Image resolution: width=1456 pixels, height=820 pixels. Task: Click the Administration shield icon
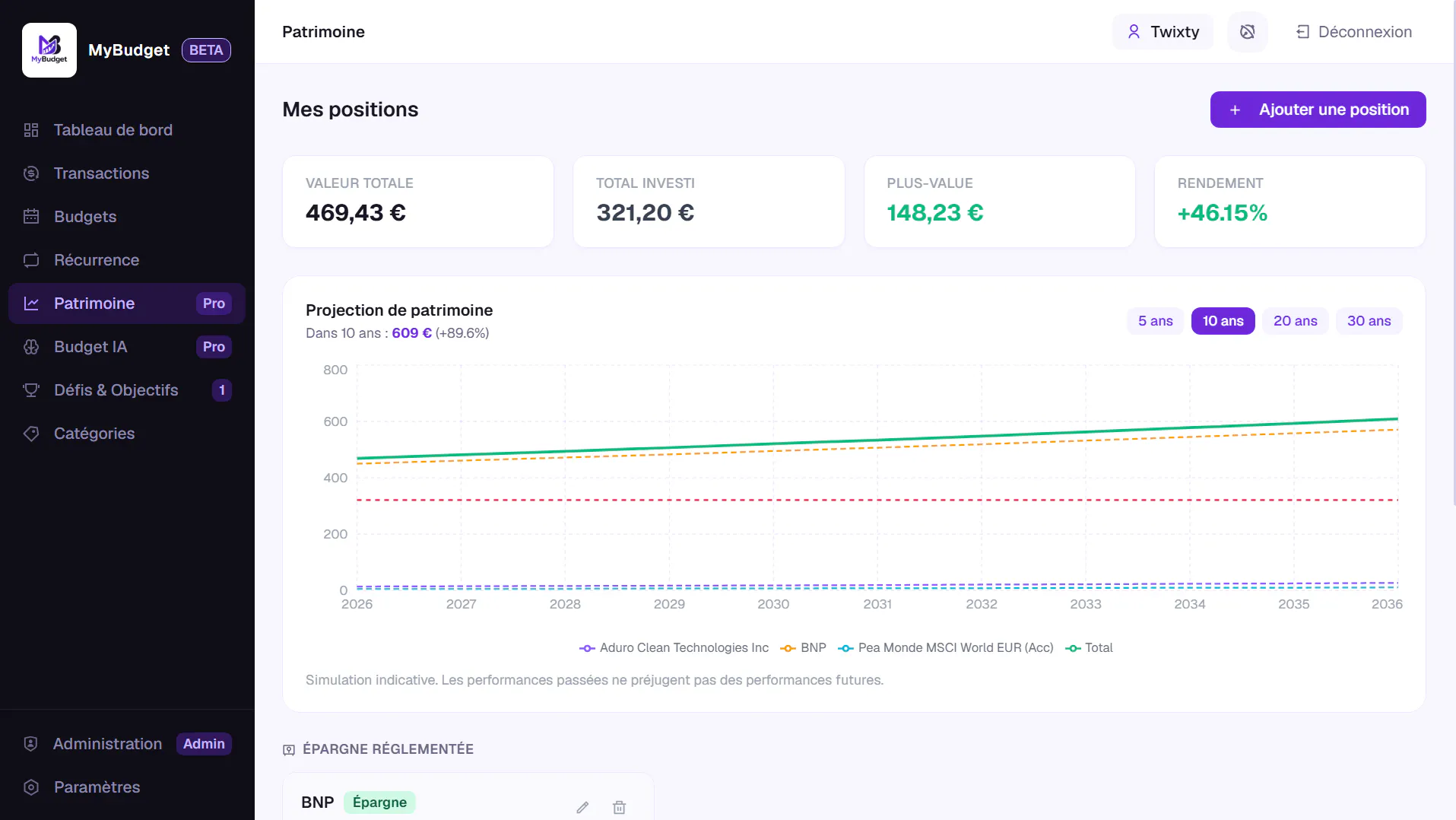click(x=31, y=744)
